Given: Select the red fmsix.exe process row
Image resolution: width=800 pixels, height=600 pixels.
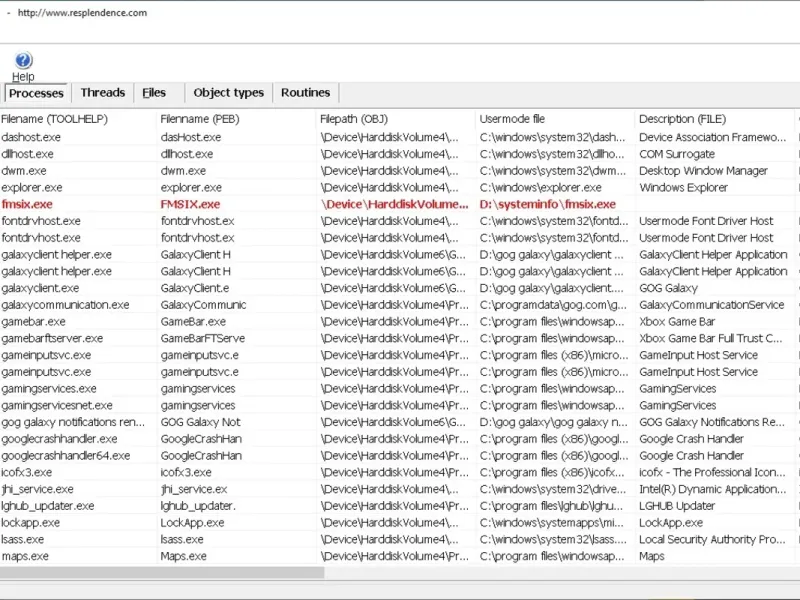Looking at the screenshot, I should pos(27,204).
